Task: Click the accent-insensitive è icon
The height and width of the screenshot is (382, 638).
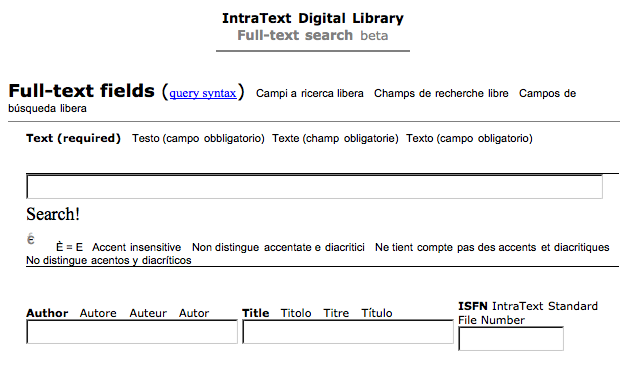Action: point(31,239)
